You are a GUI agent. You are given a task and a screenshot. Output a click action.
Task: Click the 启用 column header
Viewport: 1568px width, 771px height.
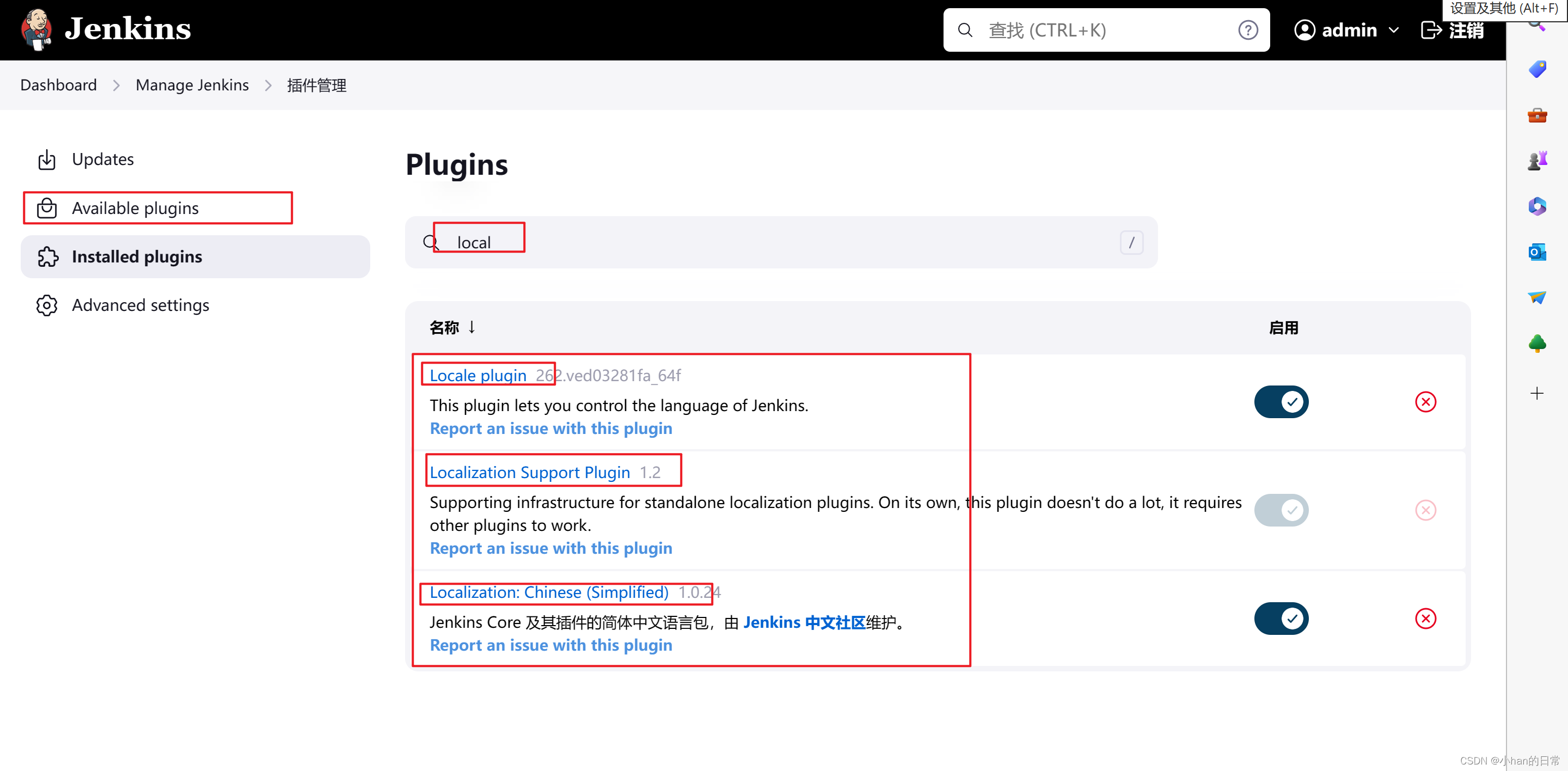(x=1283, y=327)
